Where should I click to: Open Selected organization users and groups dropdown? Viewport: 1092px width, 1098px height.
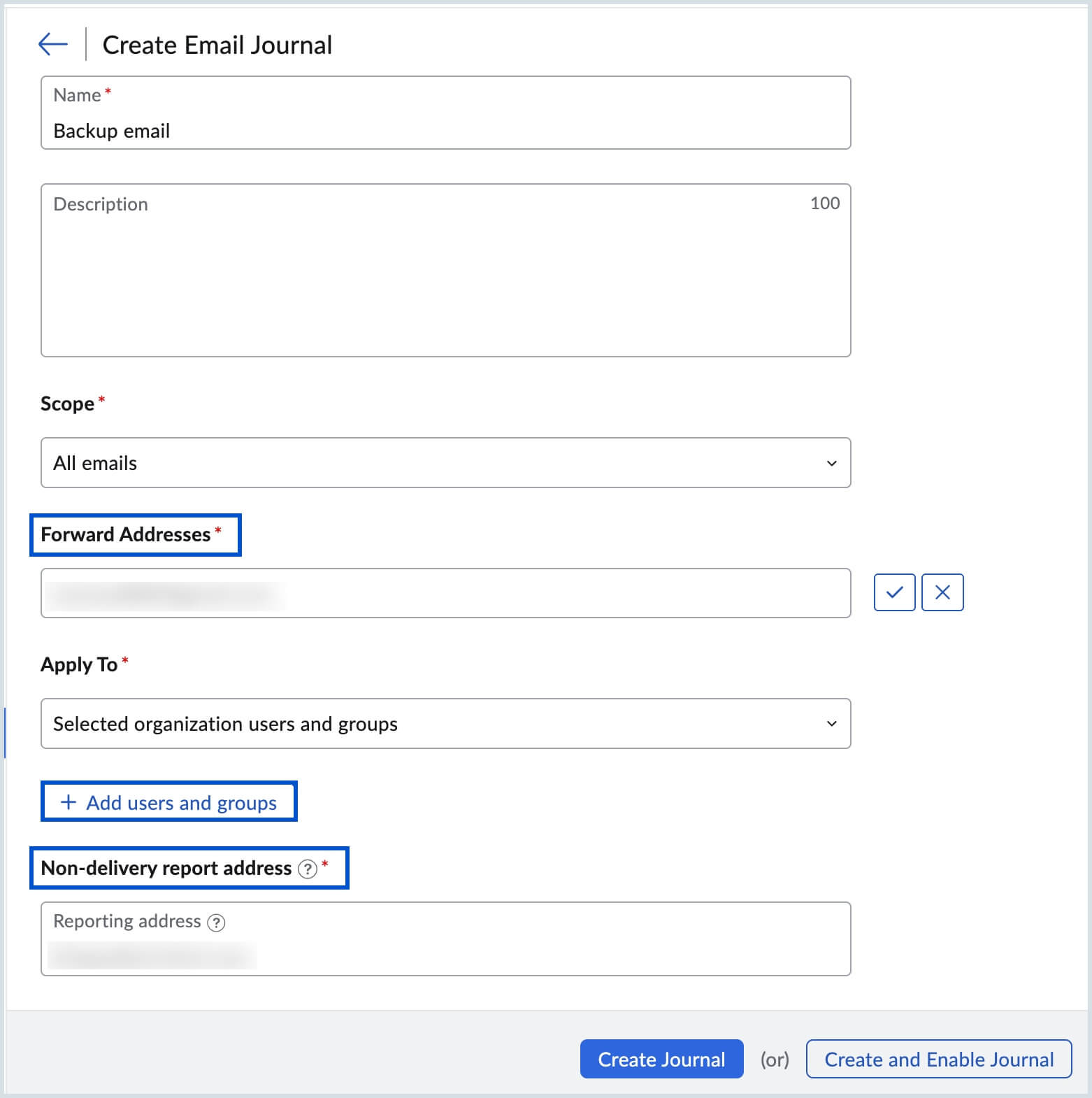(445, 724)
